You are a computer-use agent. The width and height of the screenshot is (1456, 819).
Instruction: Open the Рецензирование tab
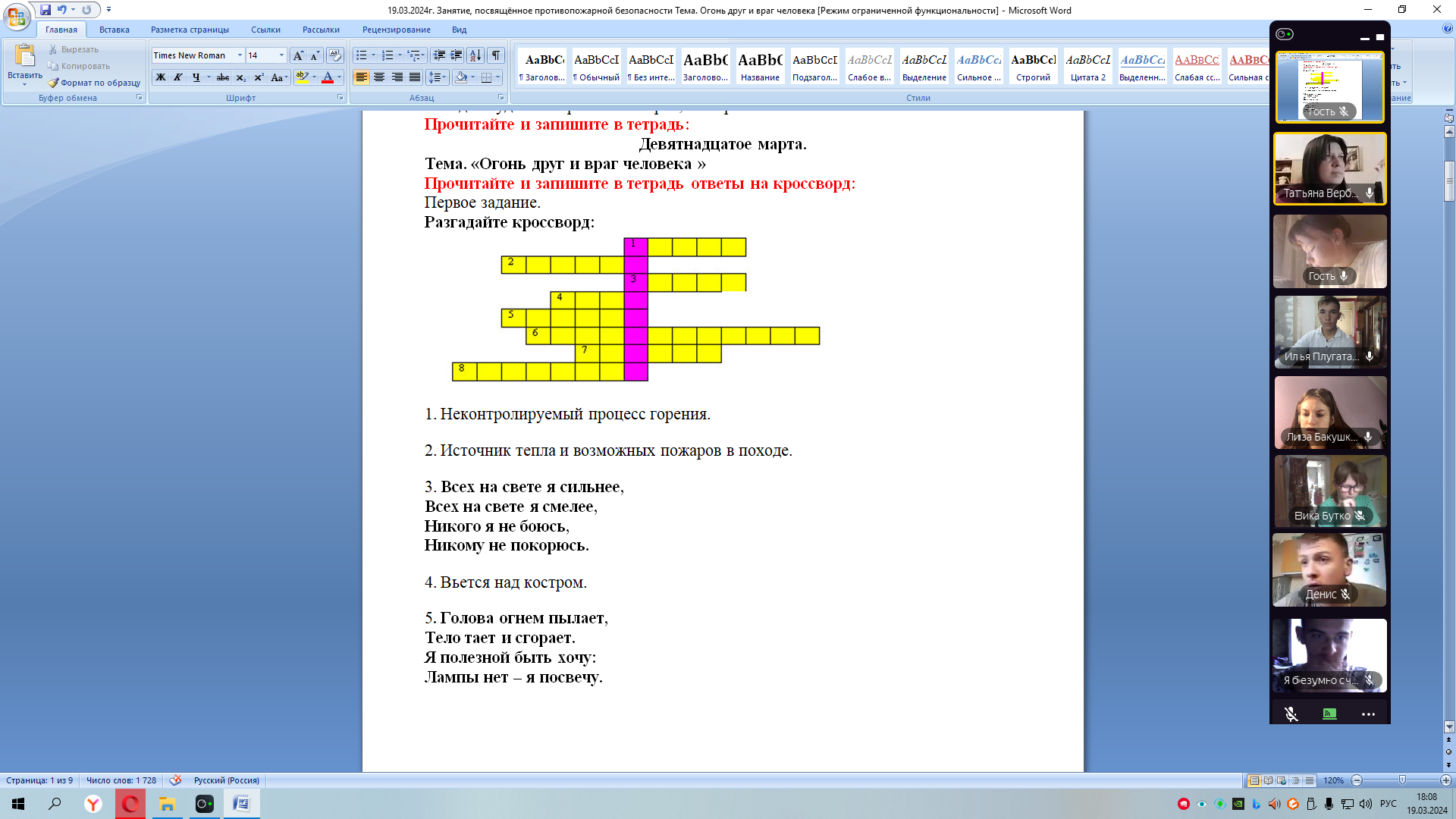pyautogui.click(x=396, y=30)
